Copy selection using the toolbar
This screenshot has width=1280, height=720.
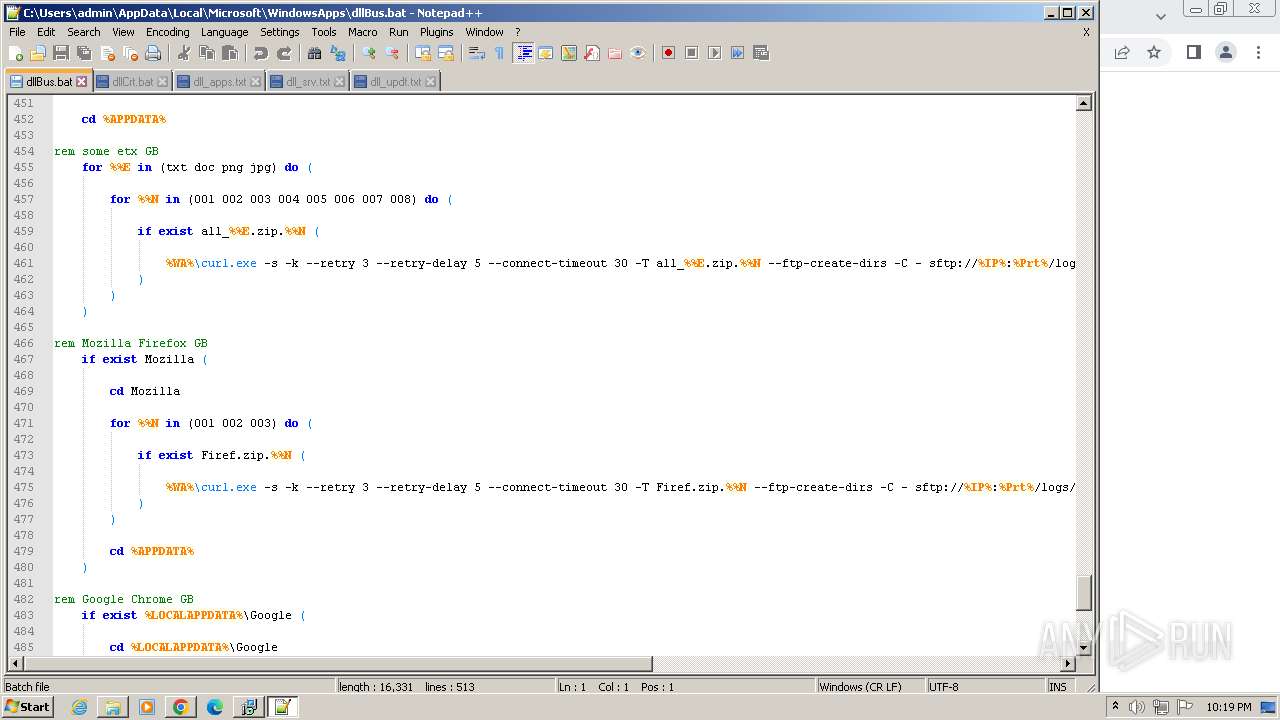pos(207,53)
